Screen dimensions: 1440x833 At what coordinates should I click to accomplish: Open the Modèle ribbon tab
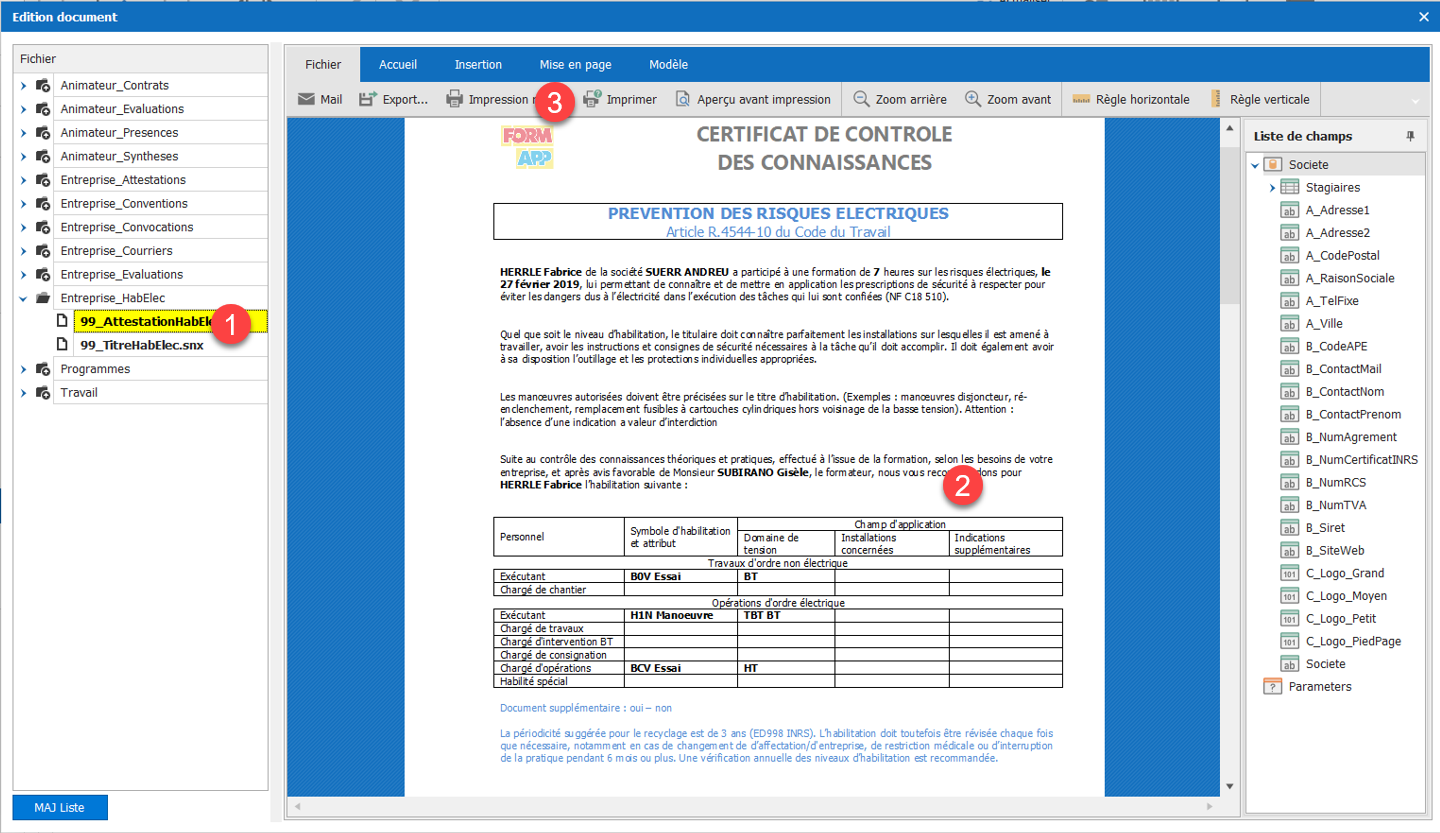[668, 65]
